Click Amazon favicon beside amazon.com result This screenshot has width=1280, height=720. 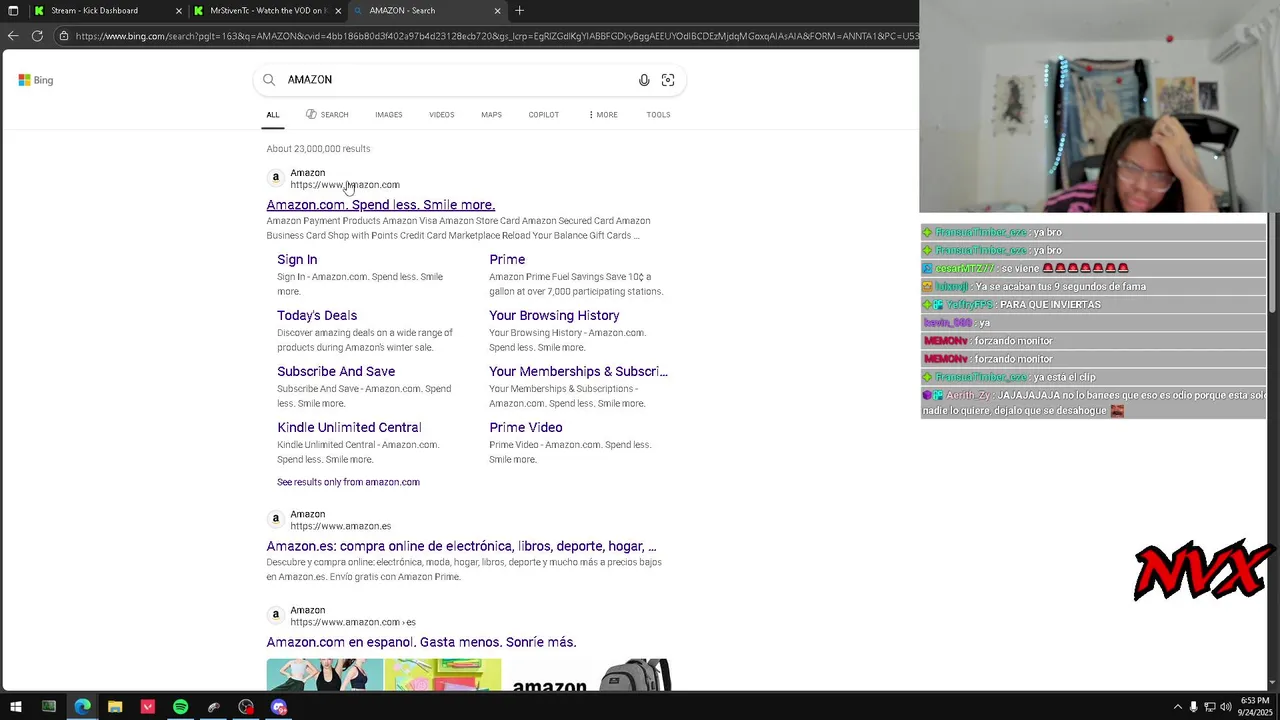pyautogui.click(x=276, y=178)
